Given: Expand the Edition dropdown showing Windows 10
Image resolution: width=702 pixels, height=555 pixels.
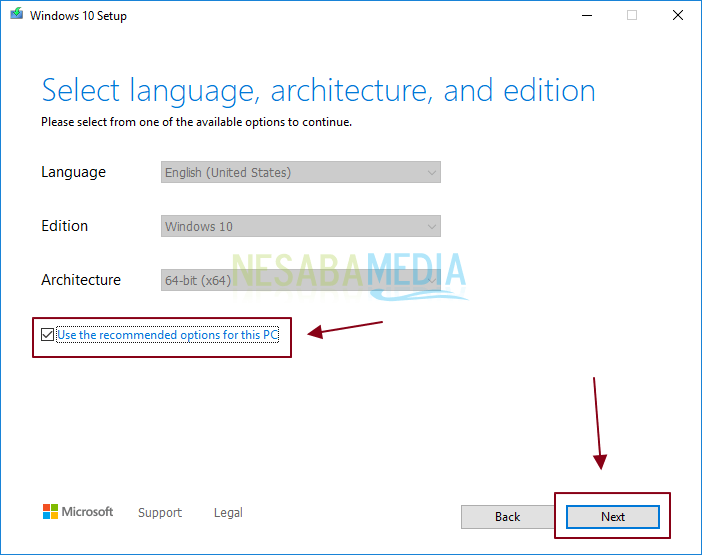Looking at the screenshot, I should [x=300, y=226].
